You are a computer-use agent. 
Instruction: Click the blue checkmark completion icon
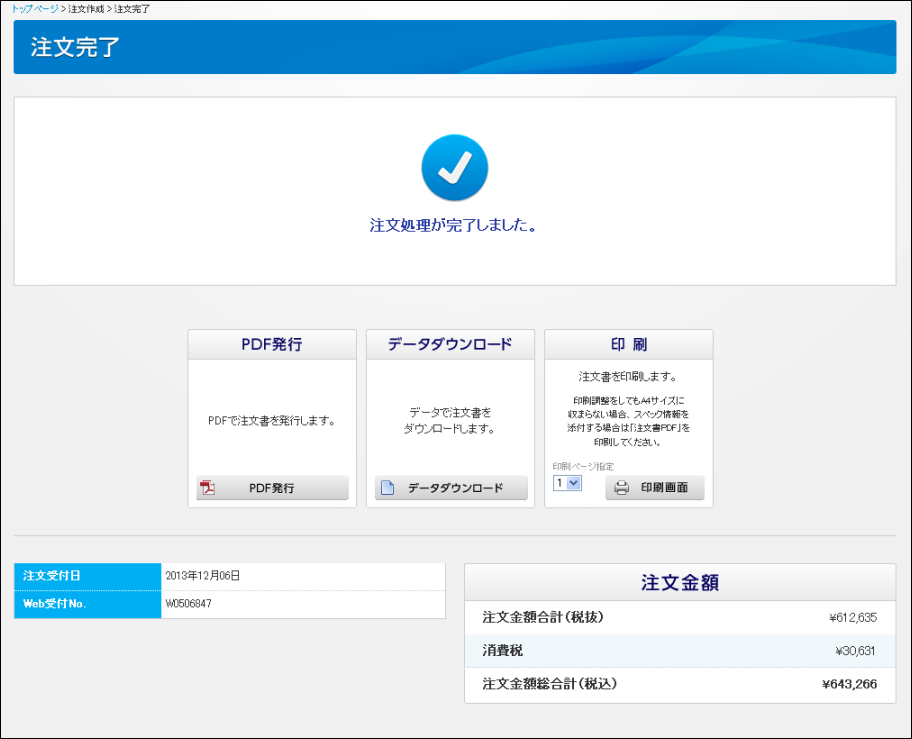coord(455,168)
